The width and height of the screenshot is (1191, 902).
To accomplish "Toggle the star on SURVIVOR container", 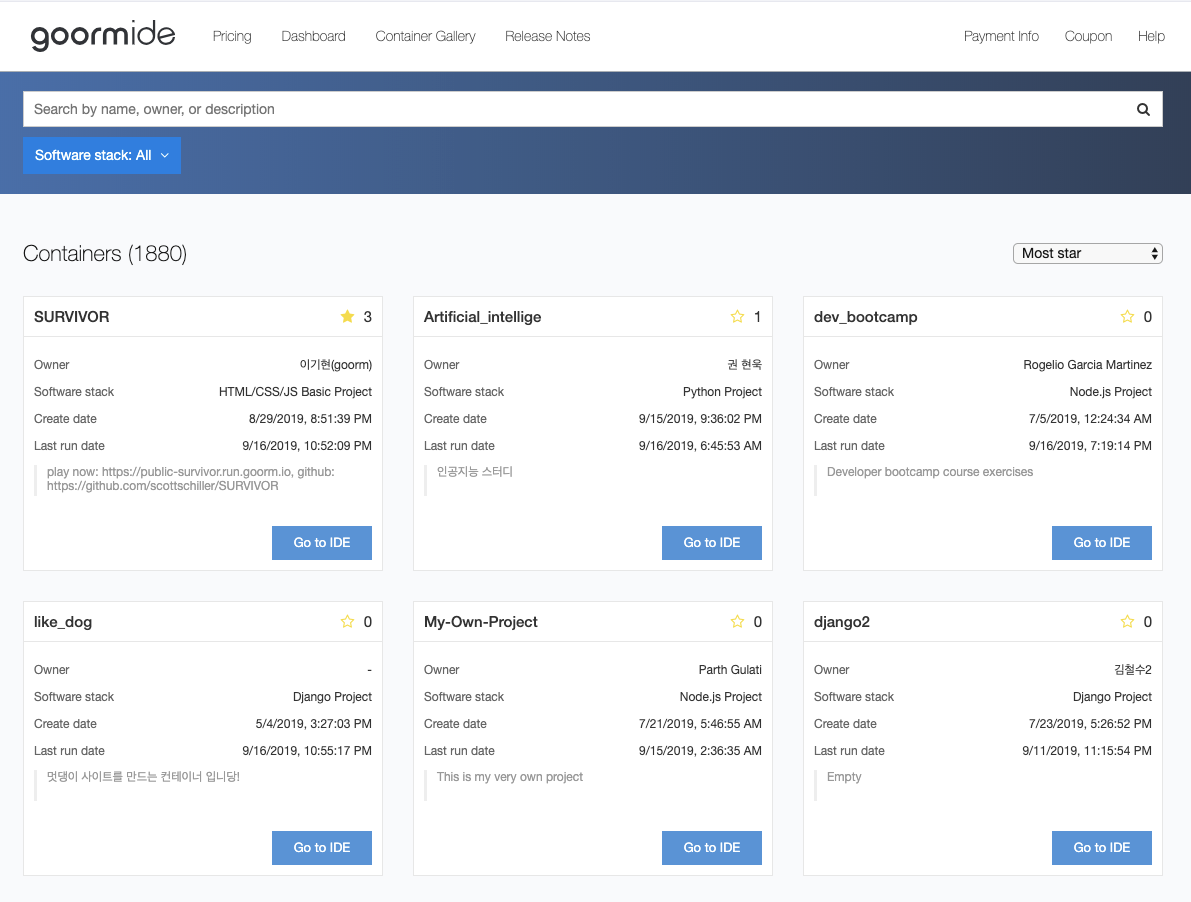I will (x=347, y=317).
